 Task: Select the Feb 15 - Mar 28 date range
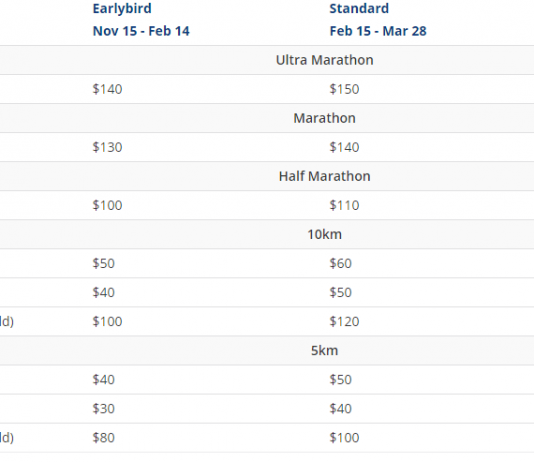click(378, 31)
